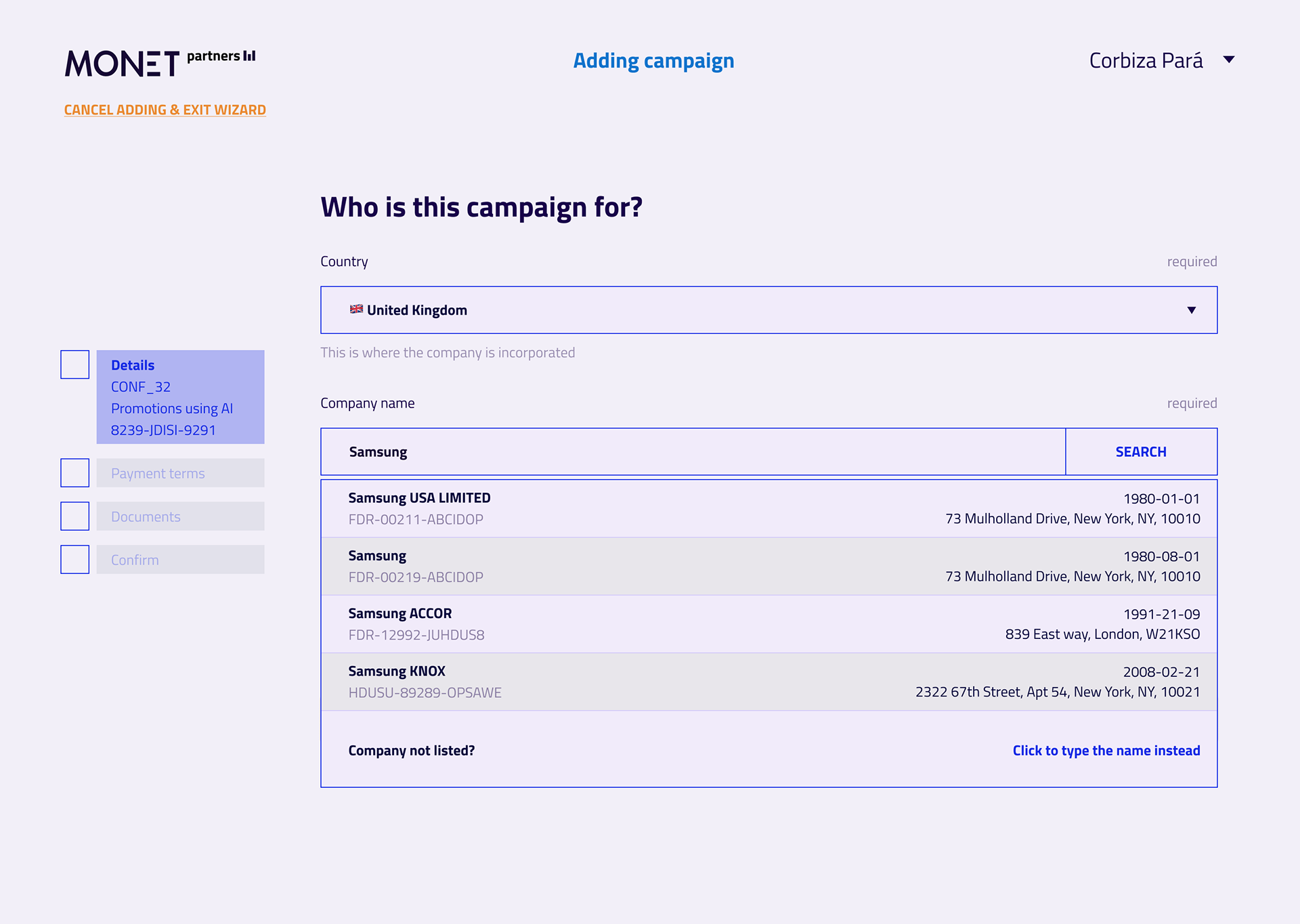Click the 'Adding campaign' page title
1300x924 pixels.
pos(653,61)
